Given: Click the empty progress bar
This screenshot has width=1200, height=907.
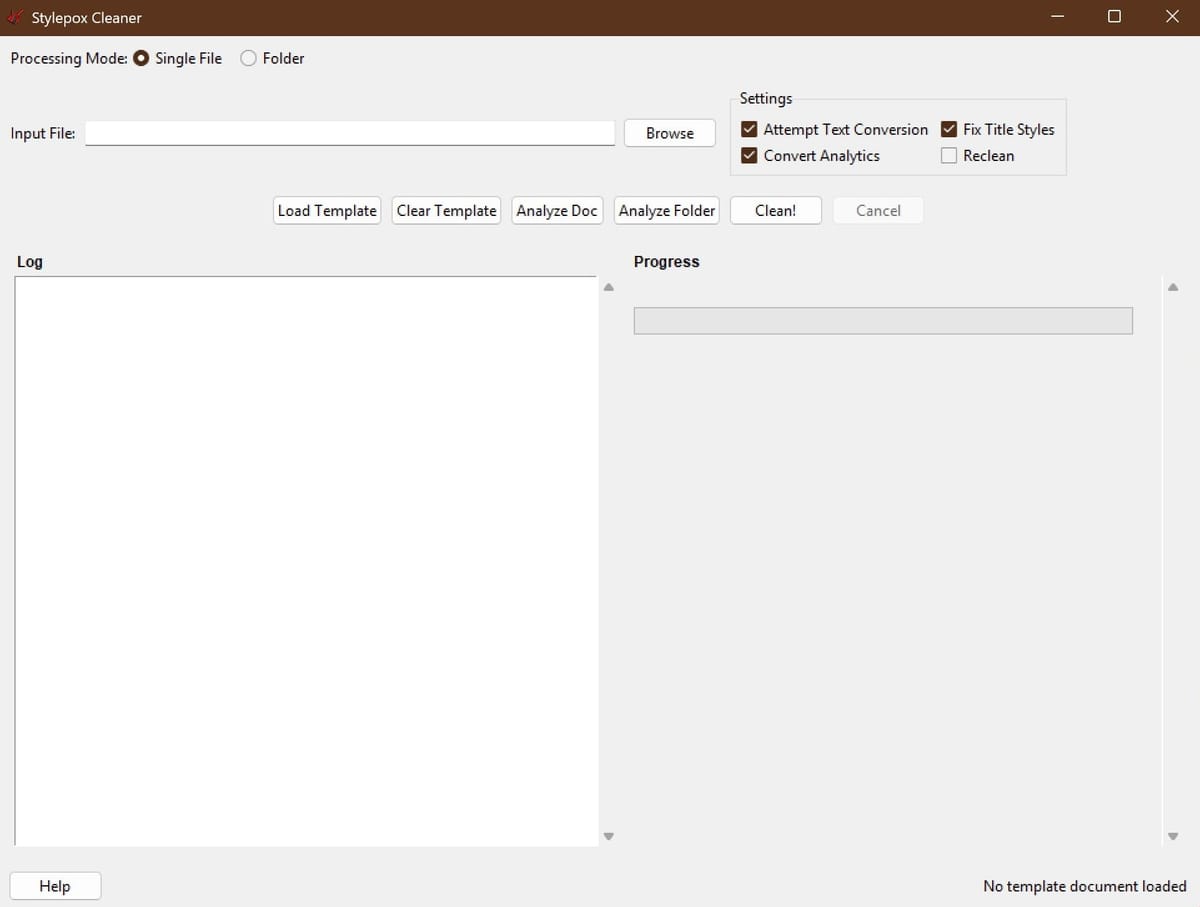Looking at the screenshot, I should [x=882, y=321].
